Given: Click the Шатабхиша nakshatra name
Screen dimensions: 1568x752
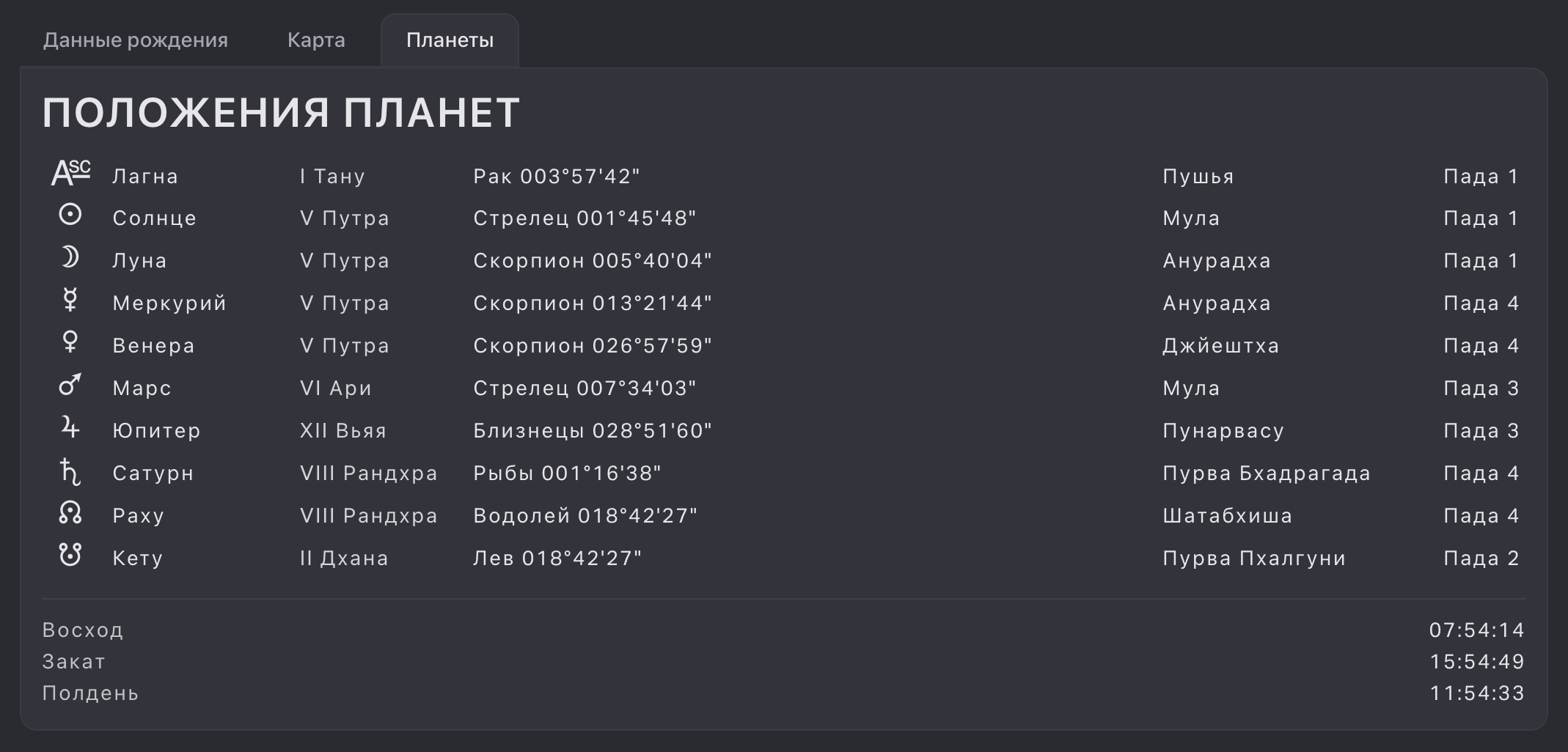Looking at the screenshot, I should [1227, 516].
